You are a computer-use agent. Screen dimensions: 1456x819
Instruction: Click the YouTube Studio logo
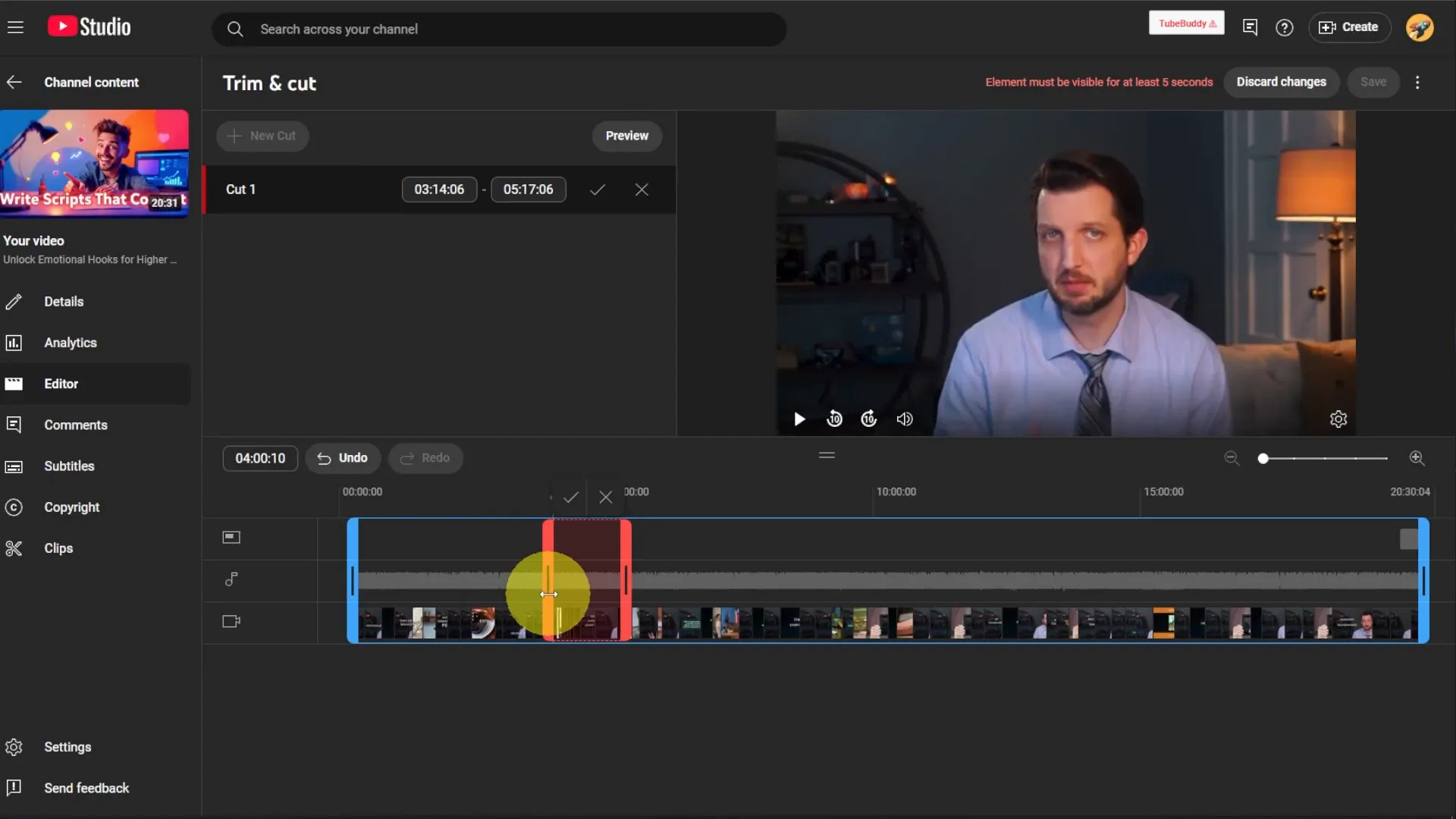pyautogui.click(x=89, y=27)
